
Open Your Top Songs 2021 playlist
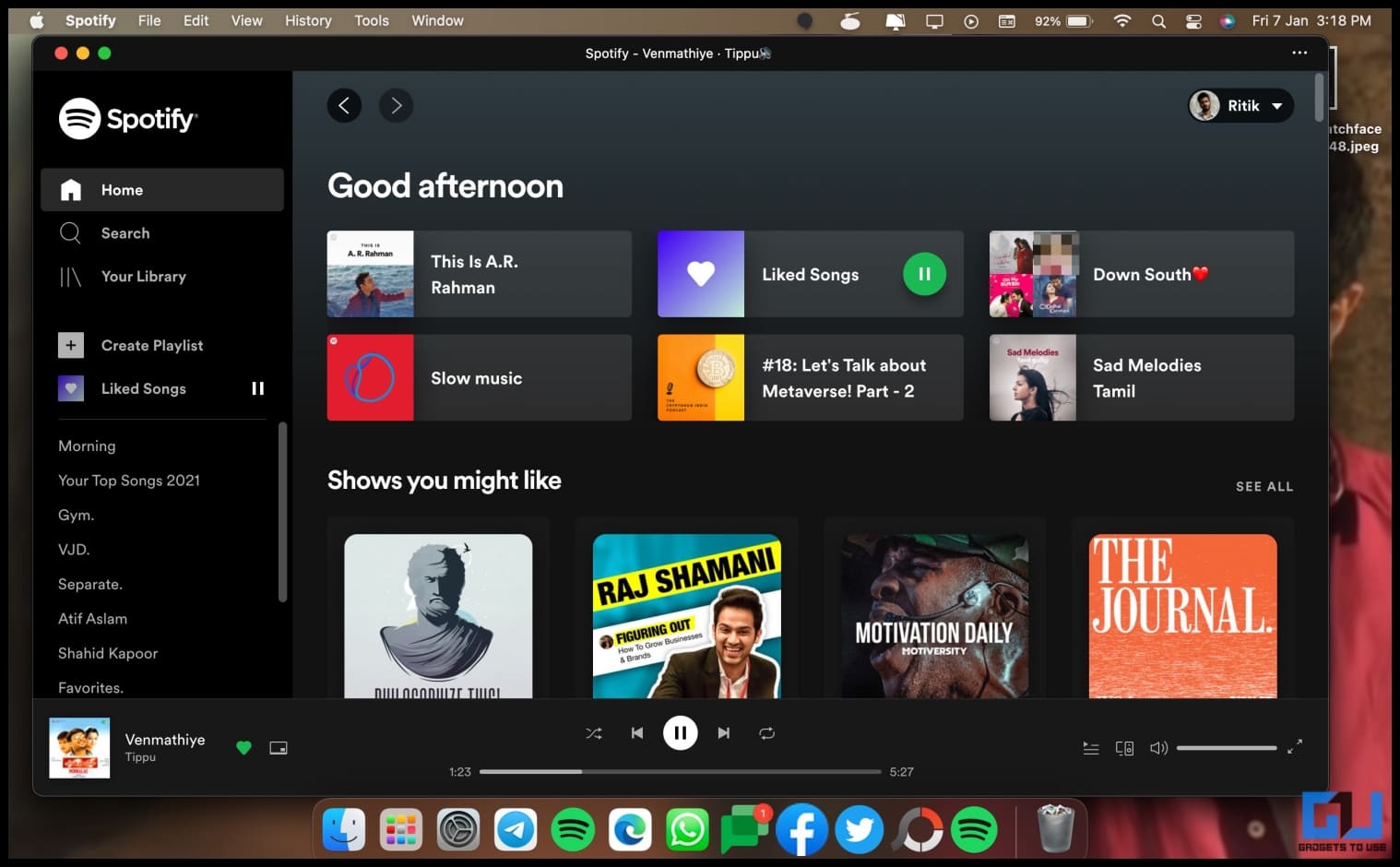pyautogui.click(x=129, y=481)
